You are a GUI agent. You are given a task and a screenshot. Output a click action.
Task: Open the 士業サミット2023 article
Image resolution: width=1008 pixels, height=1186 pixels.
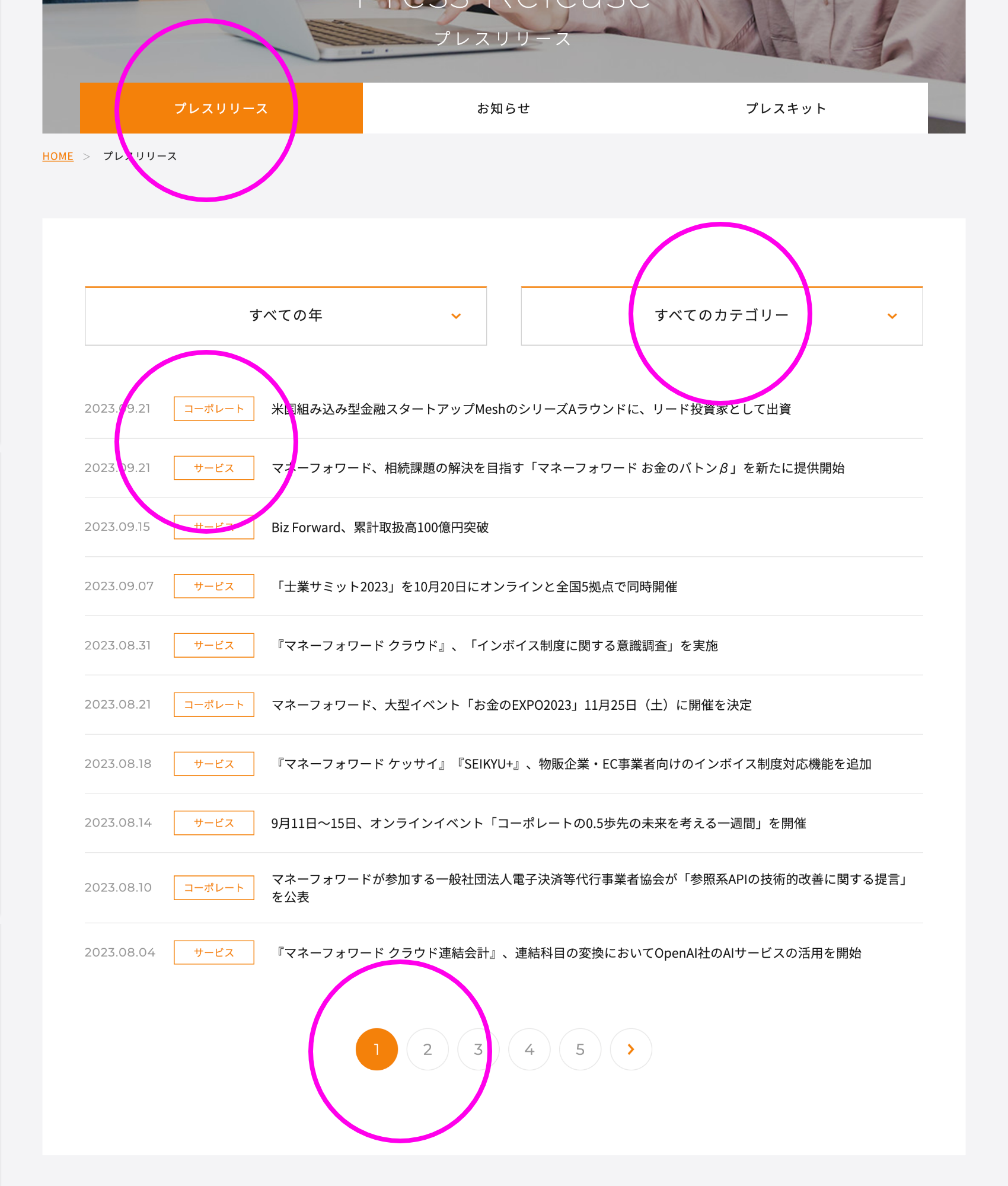(x=474, y=586)
